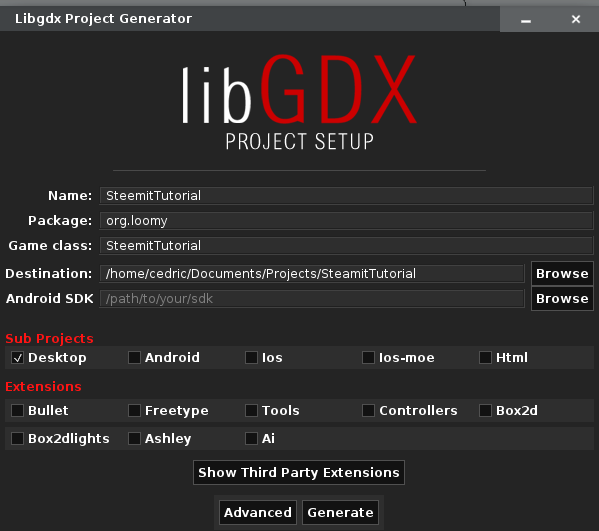The height and width of the screenshot is (531, 599).
Task: Check the Freetype extension
Action: click(134, 411)
